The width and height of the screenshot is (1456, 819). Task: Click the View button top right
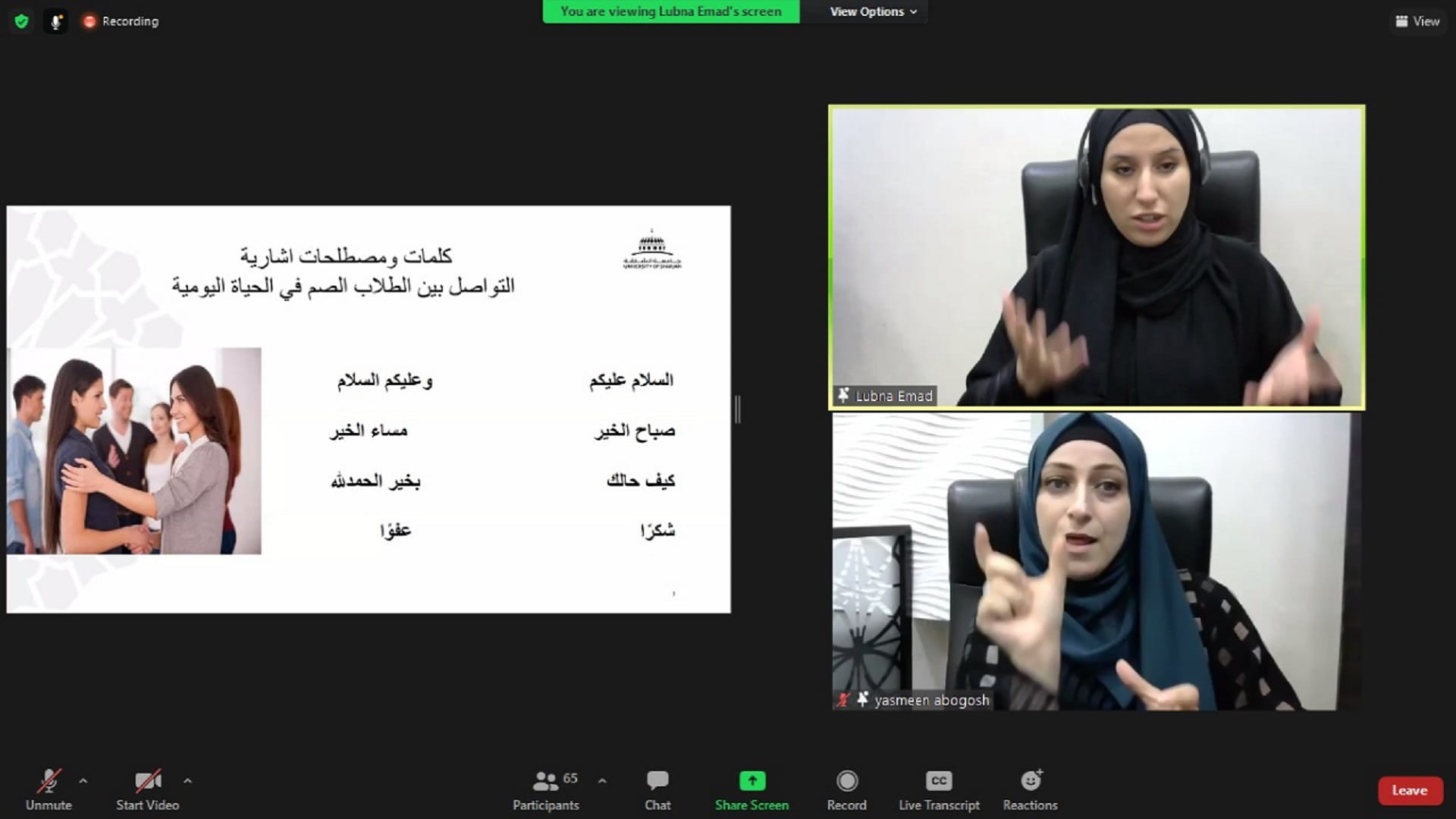click(1419, 20)
